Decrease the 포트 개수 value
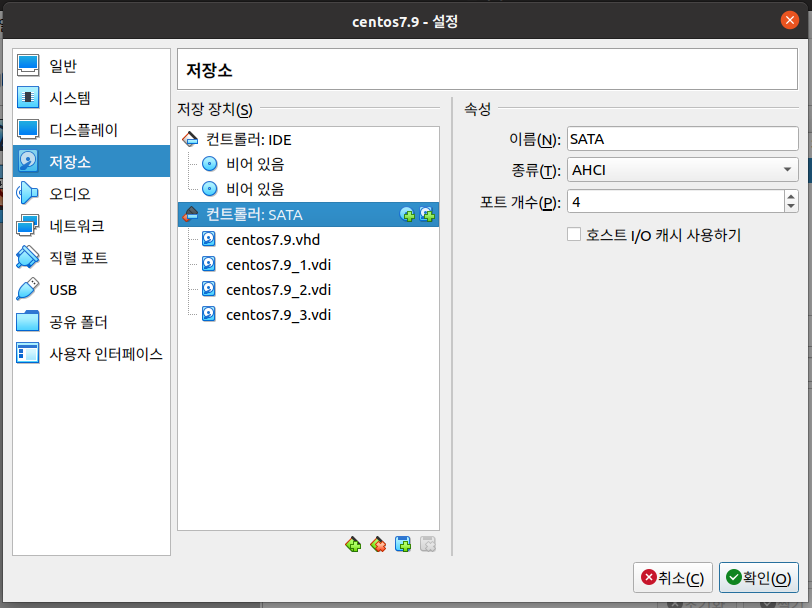Screen dimensions: 812x608 pyautogui.click(x=791, y=207)
